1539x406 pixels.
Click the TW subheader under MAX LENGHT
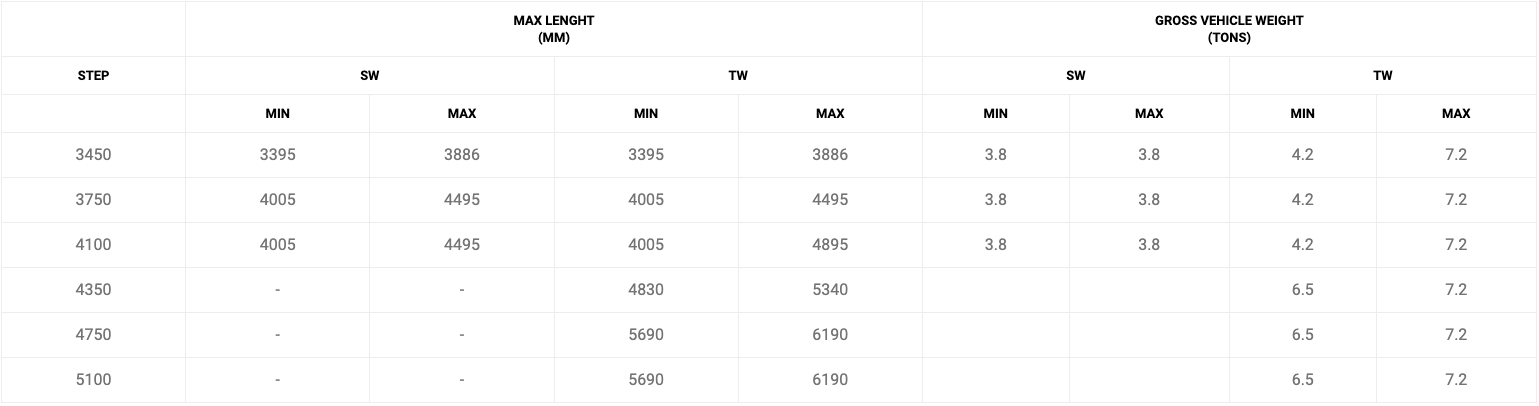pos(738,75)
